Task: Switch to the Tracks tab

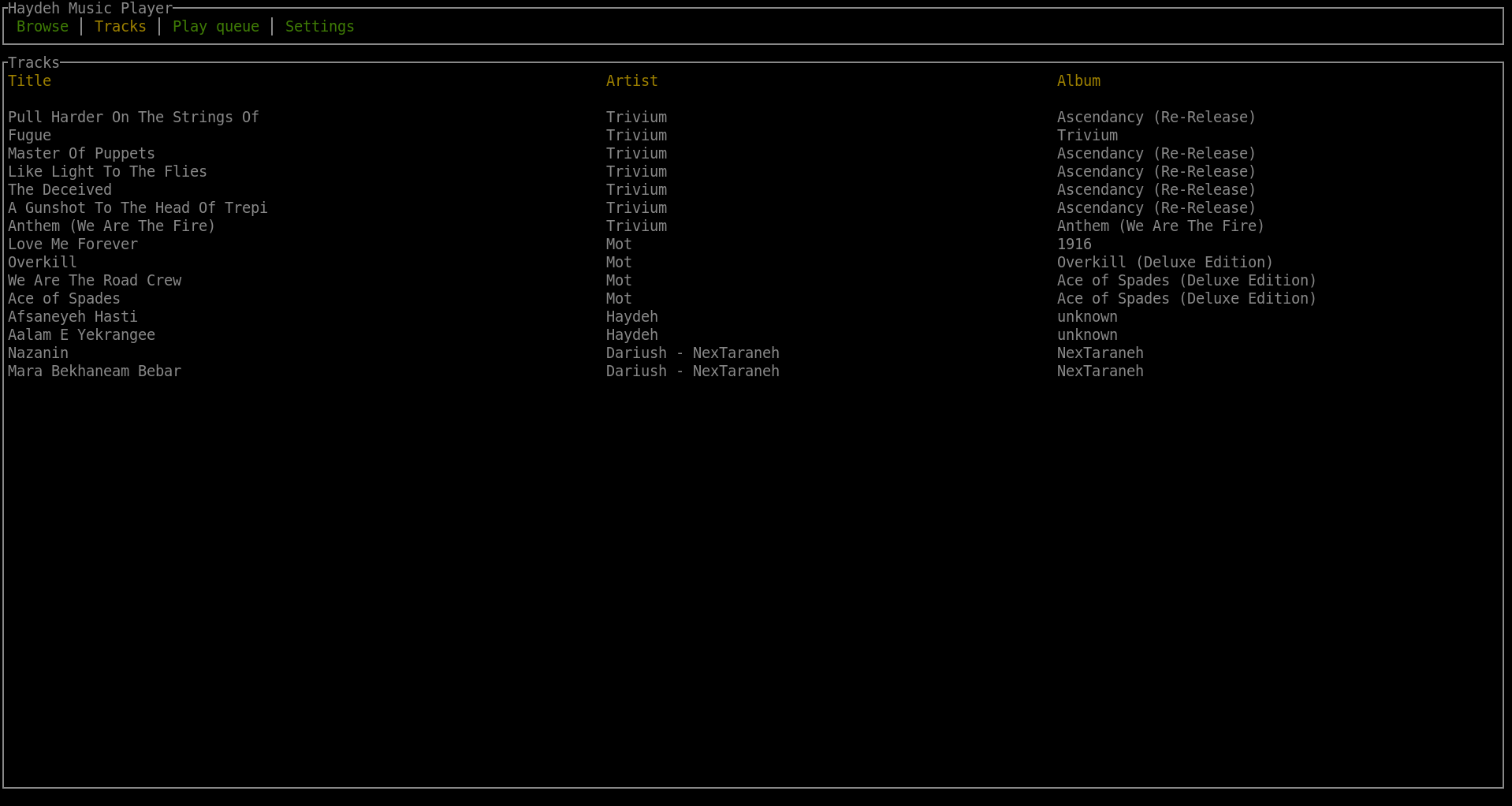Action: [x=121, y=26]
